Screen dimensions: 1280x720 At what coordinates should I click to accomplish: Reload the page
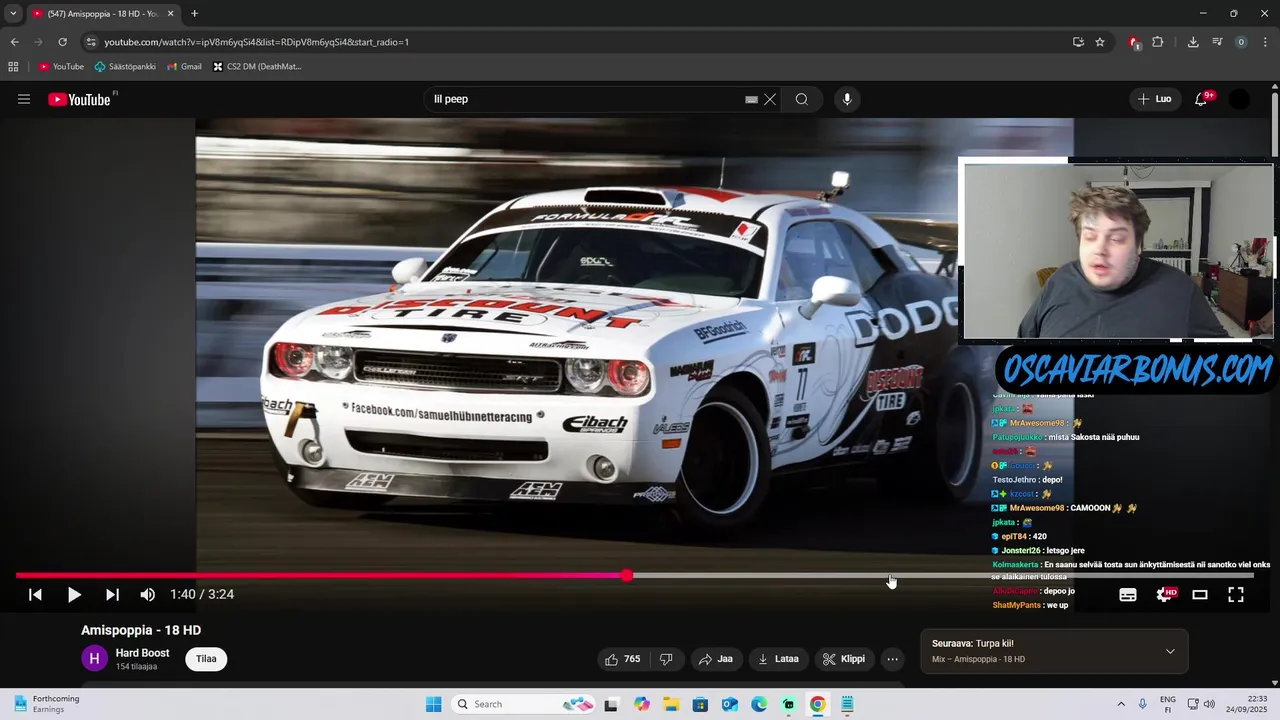click(62, 42)
